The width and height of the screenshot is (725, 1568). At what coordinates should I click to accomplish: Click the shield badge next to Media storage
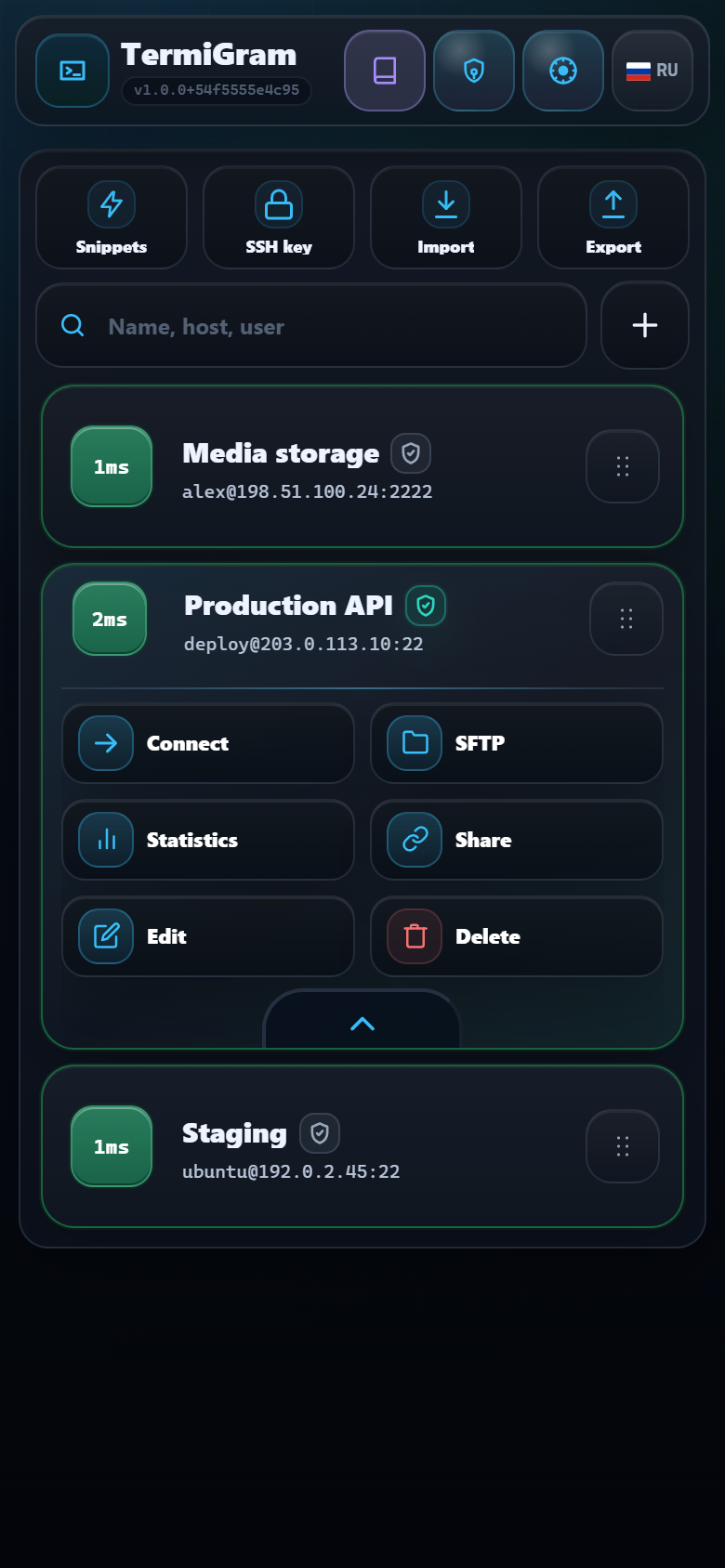click(411, 453)
